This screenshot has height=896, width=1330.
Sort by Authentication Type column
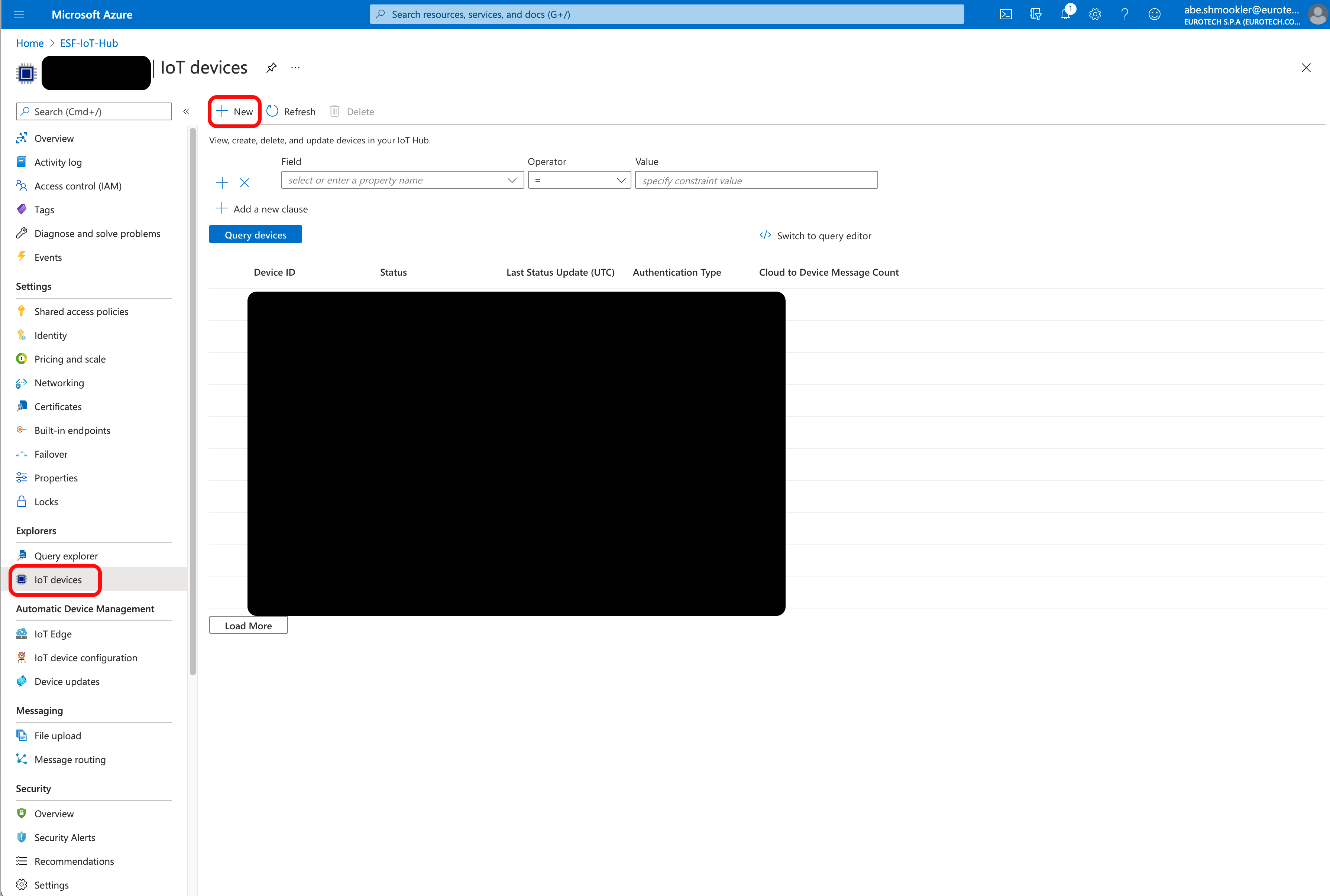[x=677, y=272]
